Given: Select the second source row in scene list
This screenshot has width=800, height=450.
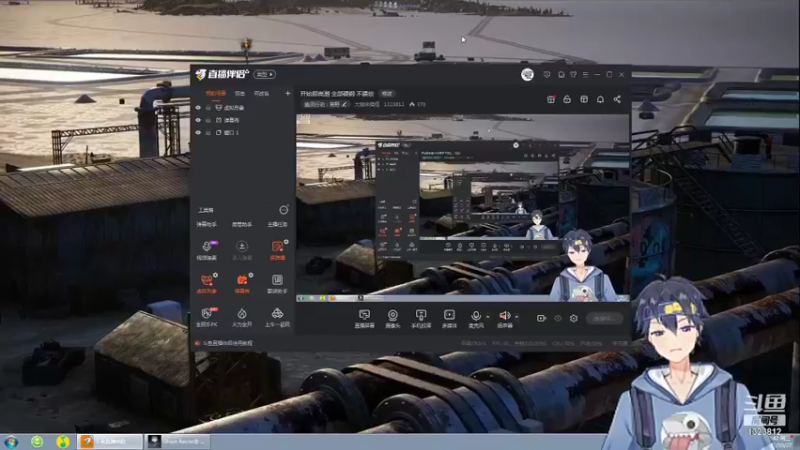Looking at the screenshot, I should [x=243, y=120].
